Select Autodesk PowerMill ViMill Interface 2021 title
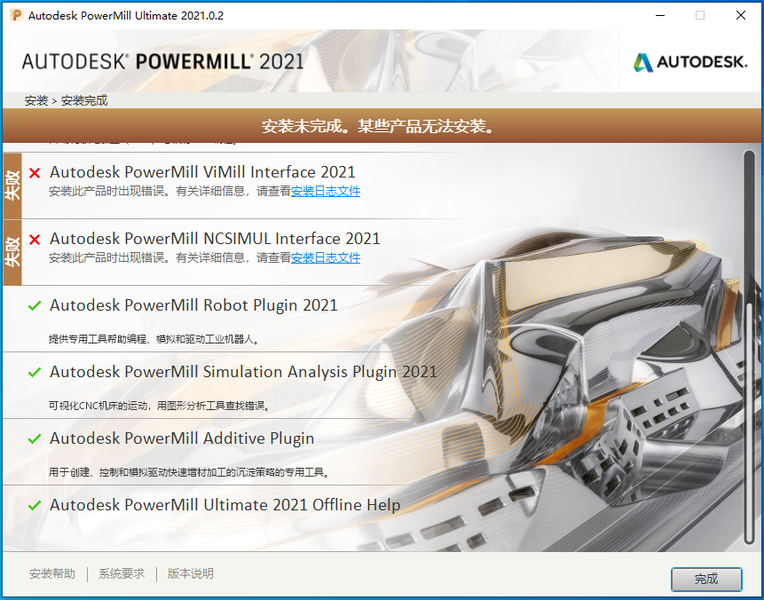The height and width of the screenshot is (600, 764). (203, 172)
